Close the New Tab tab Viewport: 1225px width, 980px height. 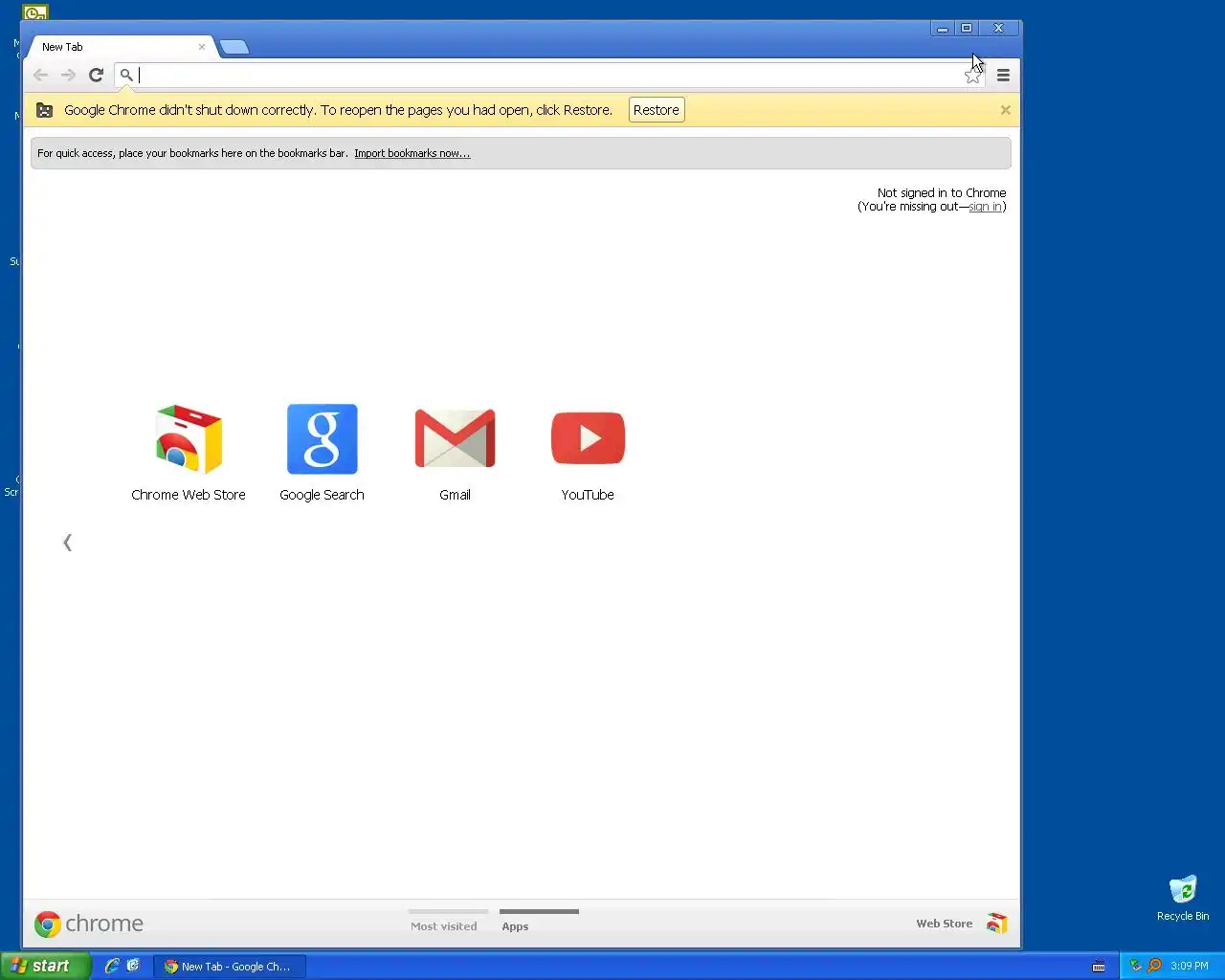202,46
